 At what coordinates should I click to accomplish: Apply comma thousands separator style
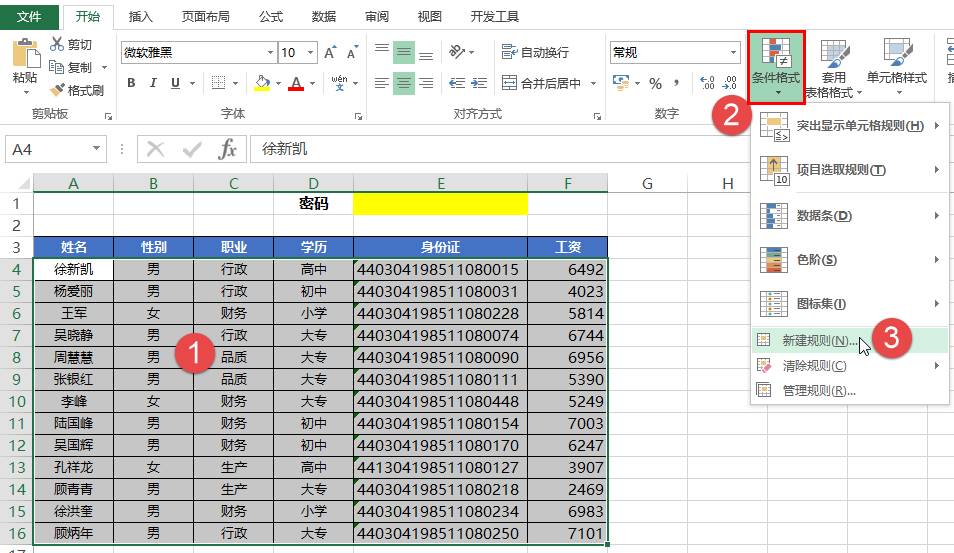click(x=677, y=83)
